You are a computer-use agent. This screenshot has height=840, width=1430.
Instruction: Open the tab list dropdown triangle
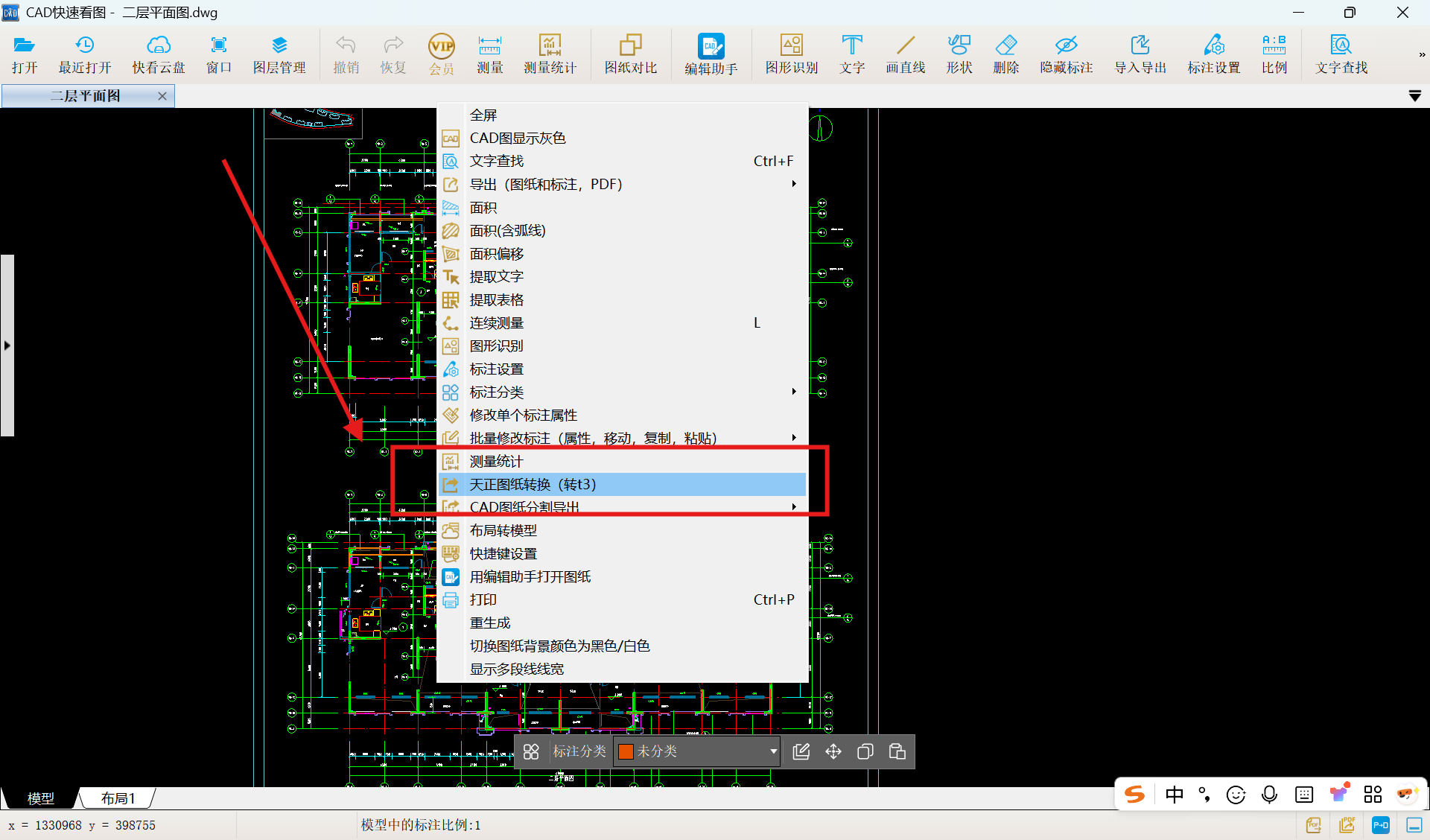[x=1414, y=96]
